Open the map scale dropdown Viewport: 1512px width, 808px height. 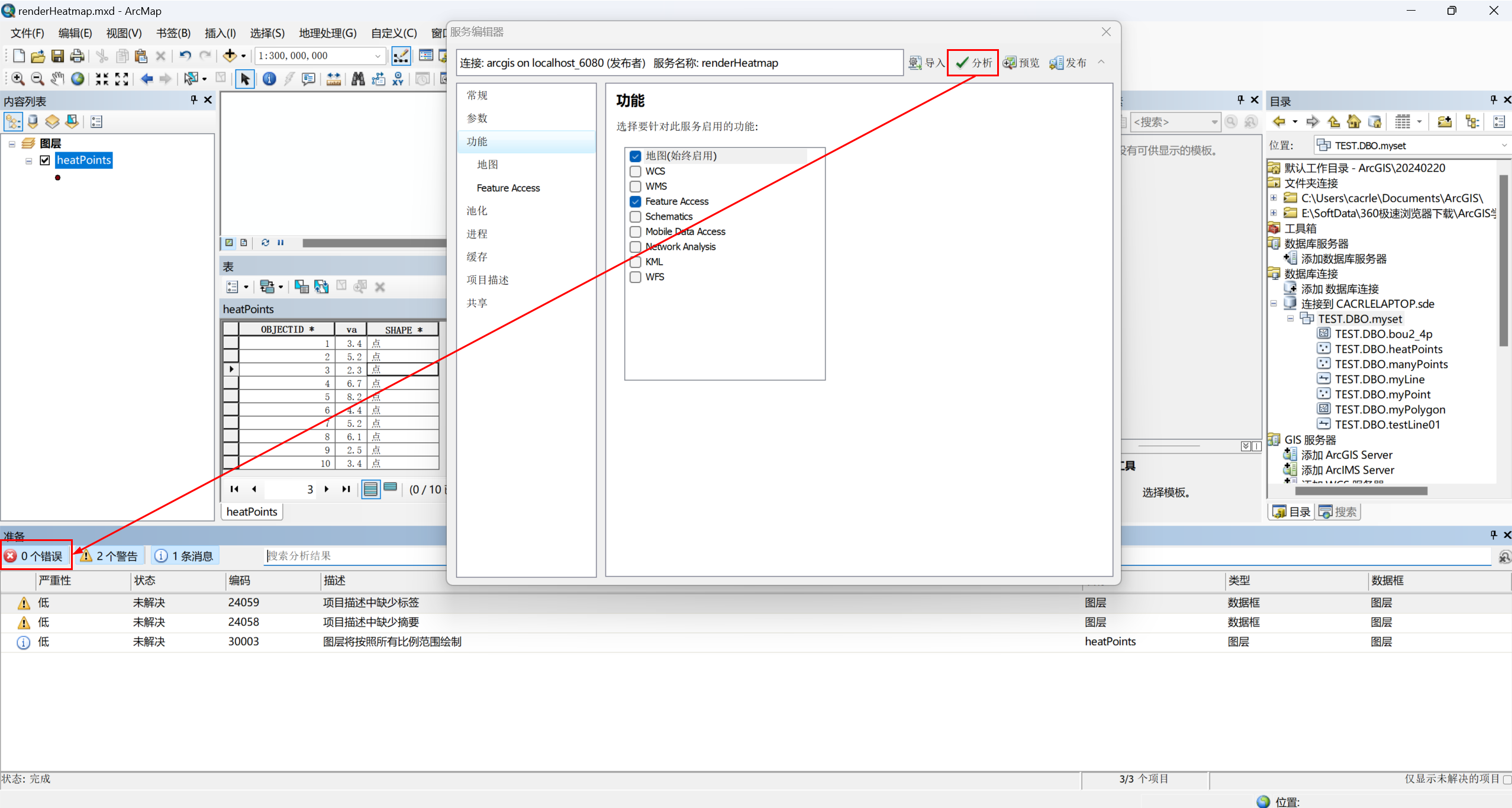pos(378,56)
